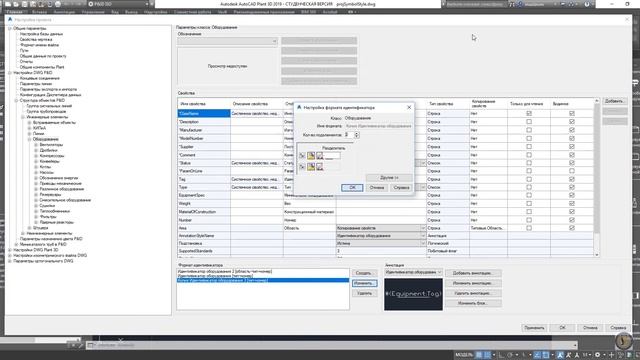Click drawing-property icon in first subpart row
The image size is (640, 360).
tap(320, 156)
